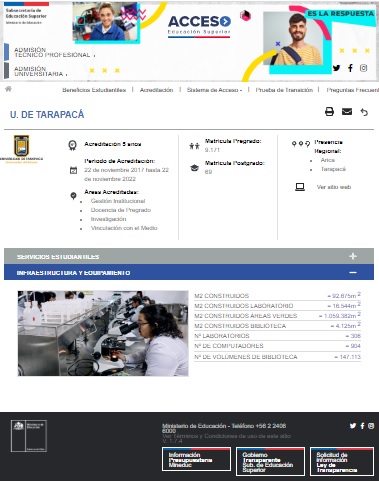Click ES LA RESPUESTA banner text
Image resolution: width=379 pixels, height=482 pixels.
pyautogui.click(x=340, y=14)
